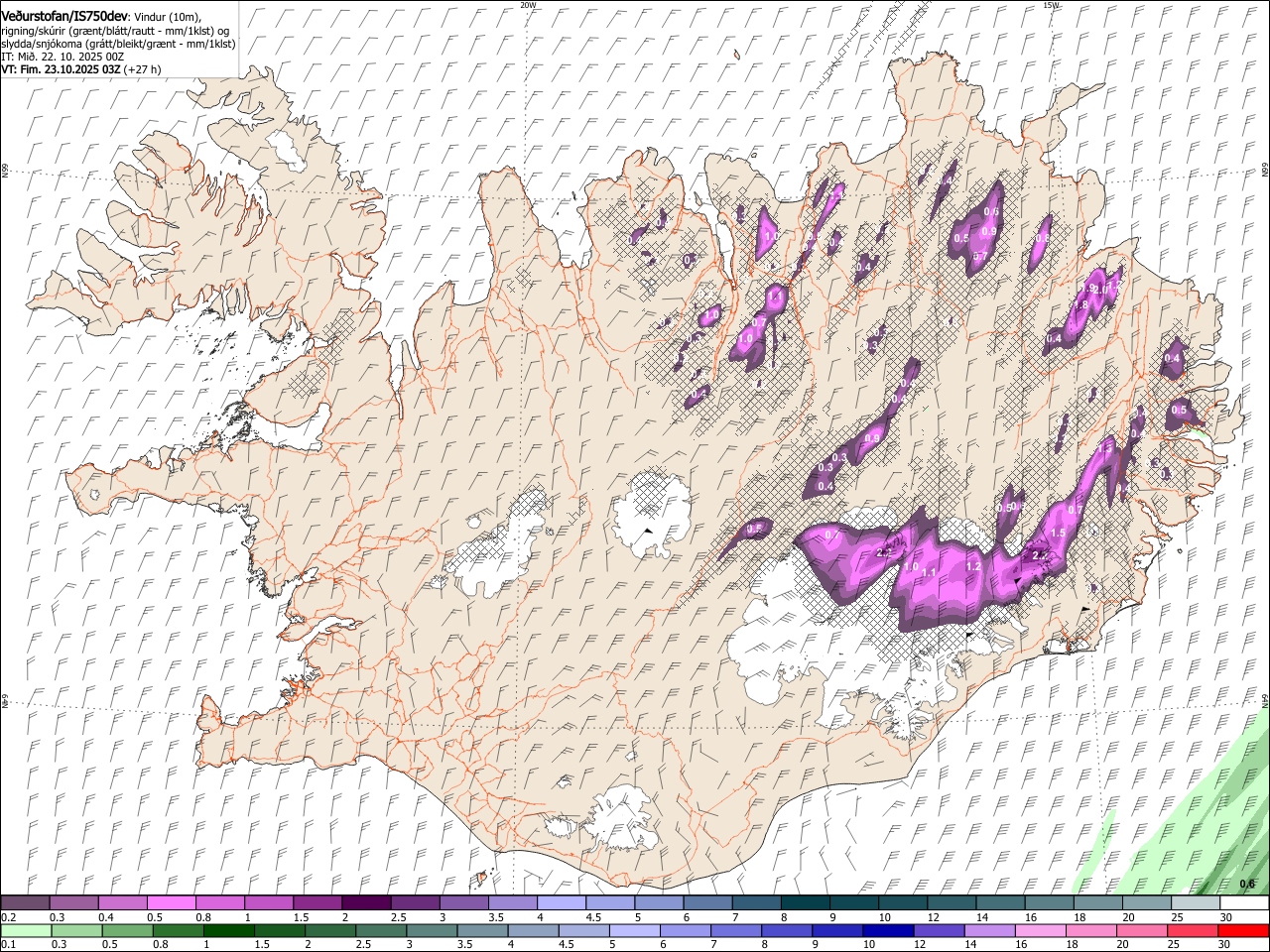Screen dimensions: 1270x952
Task: Click the title text Veðurstofan/IS750dev
Action: [63, 17]
